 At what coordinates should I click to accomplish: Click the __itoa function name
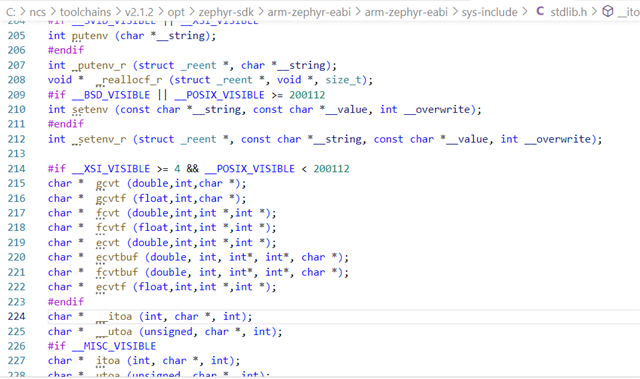[x=114, y=317]
